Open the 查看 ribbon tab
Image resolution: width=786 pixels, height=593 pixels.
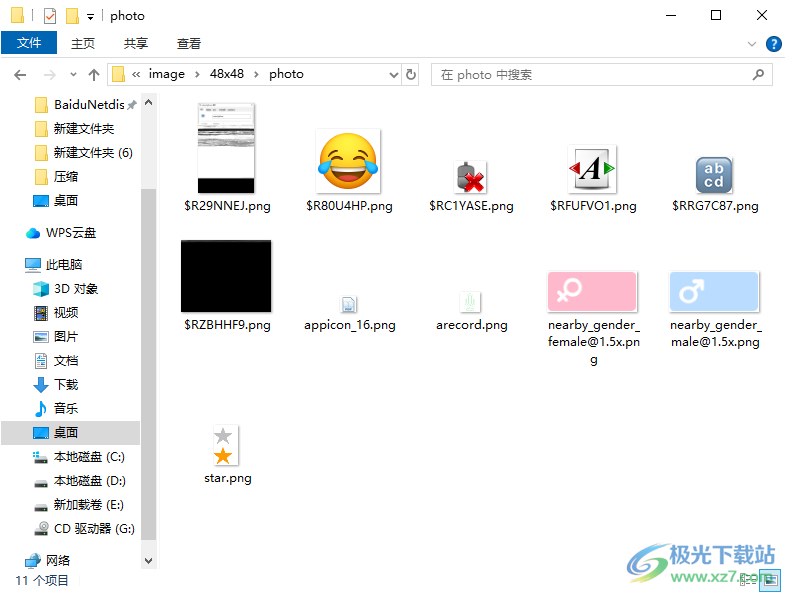tap(189, 44)
